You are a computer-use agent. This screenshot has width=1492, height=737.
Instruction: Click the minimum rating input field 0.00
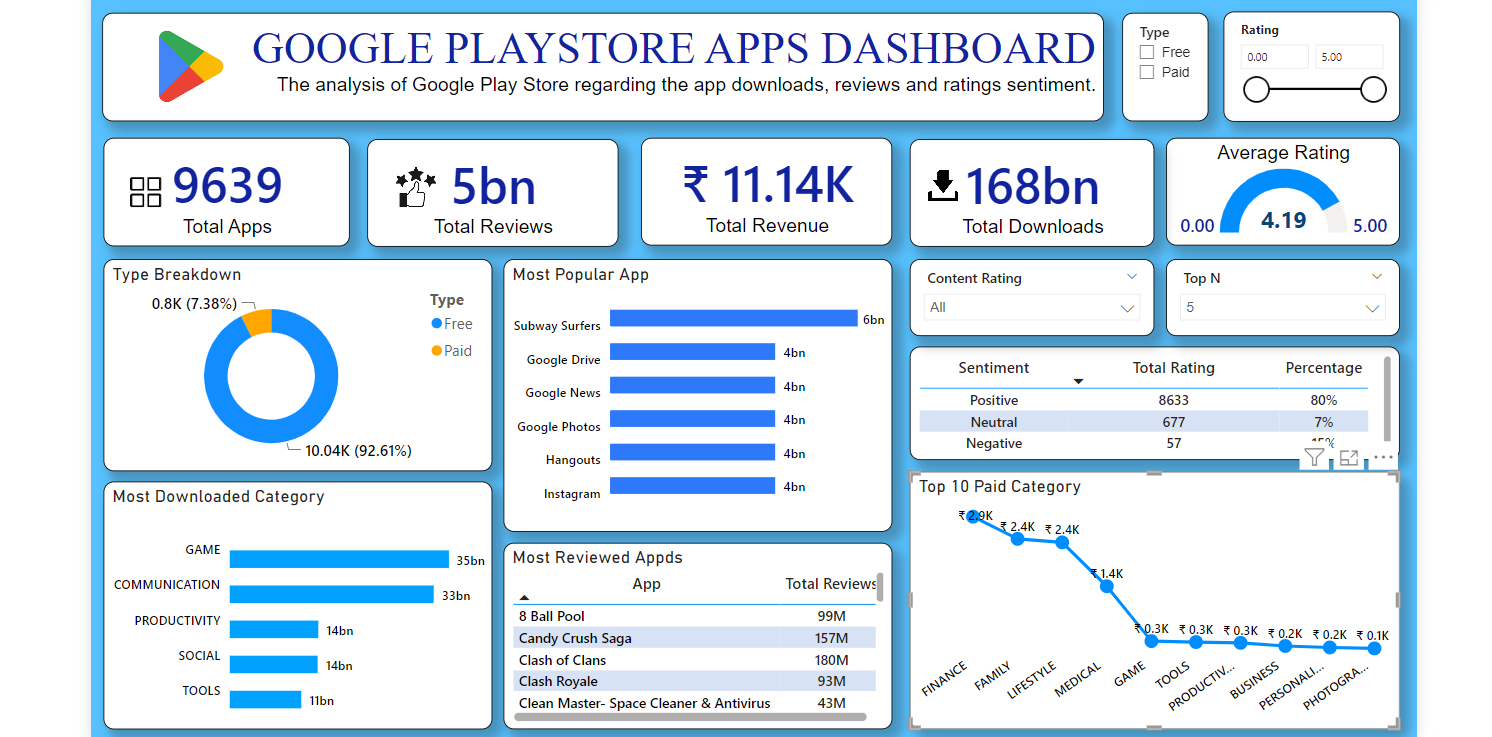click(1273, 57)
